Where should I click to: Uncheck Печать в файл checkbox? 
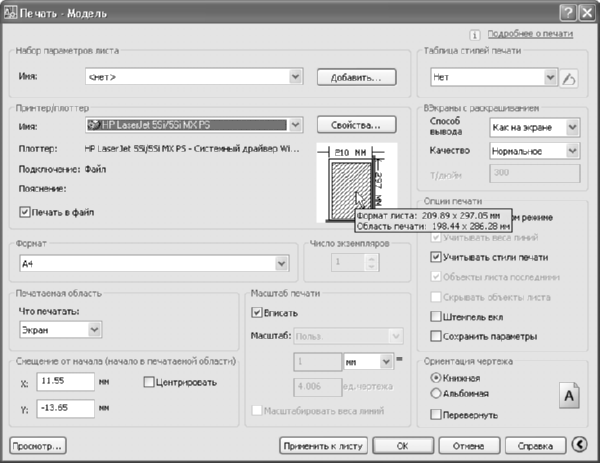25,212
